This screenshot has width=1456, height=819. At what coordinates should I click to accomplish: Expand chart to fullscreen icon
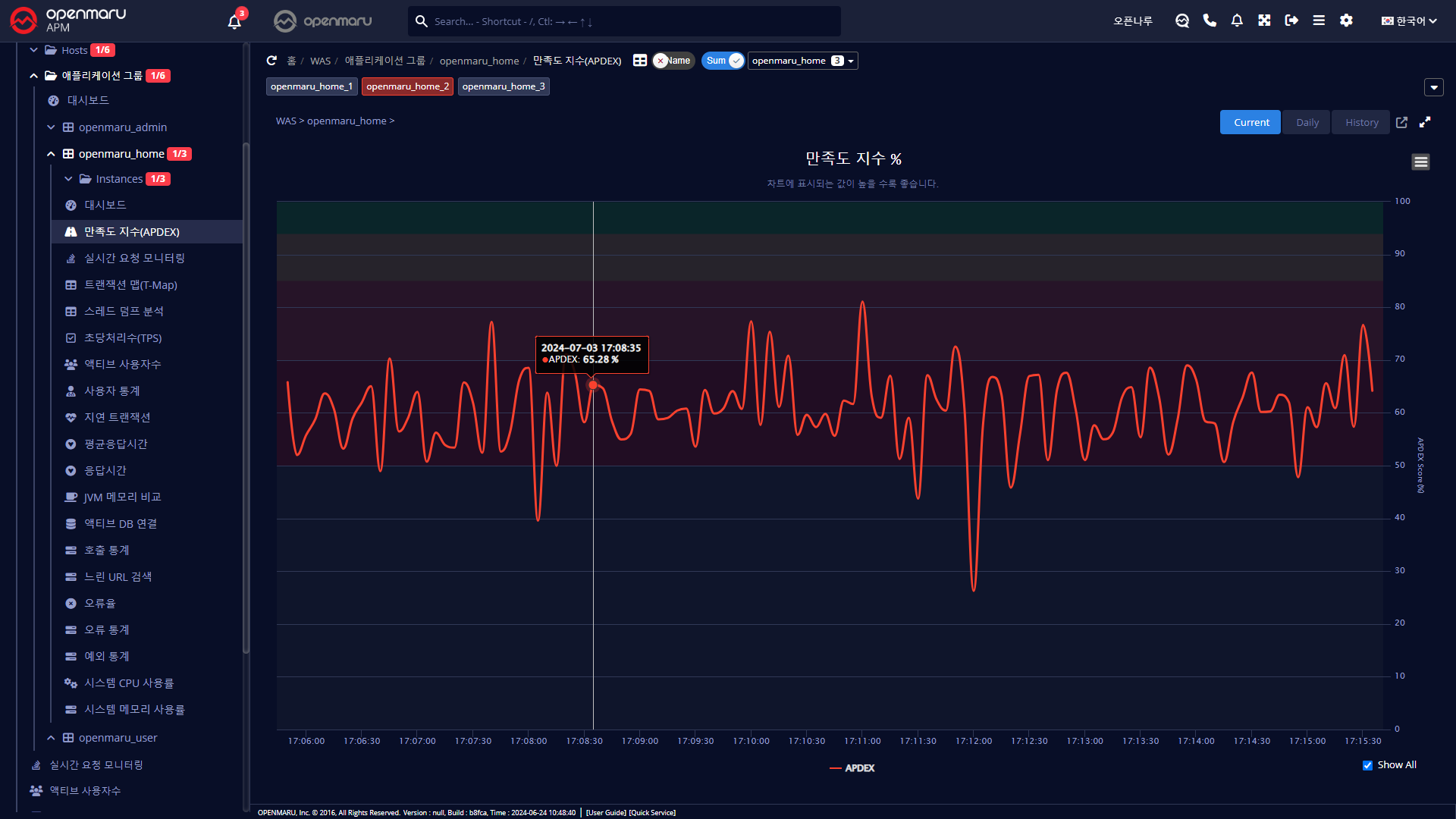[x=1425, y=122]
